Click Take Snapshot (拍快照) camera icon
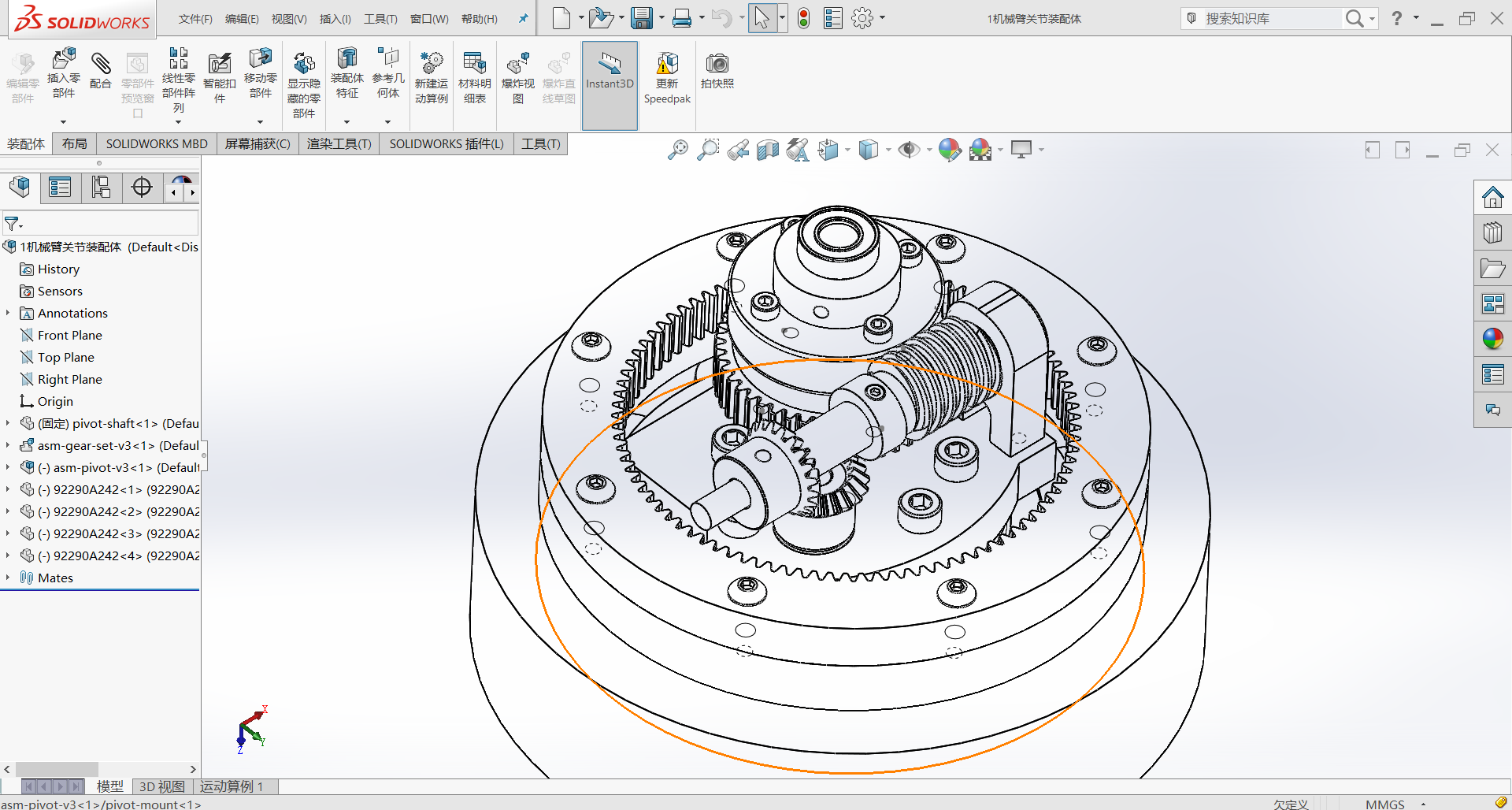Screen dimensions: 1512x810 pyautogui.click(x=717, y=64)
